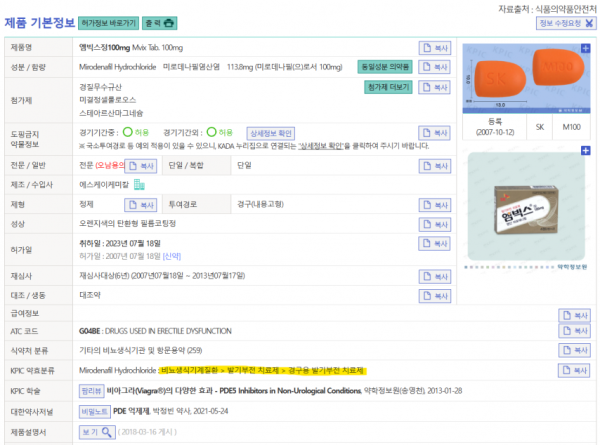Click the 출력 print button

tap(159, 23)
